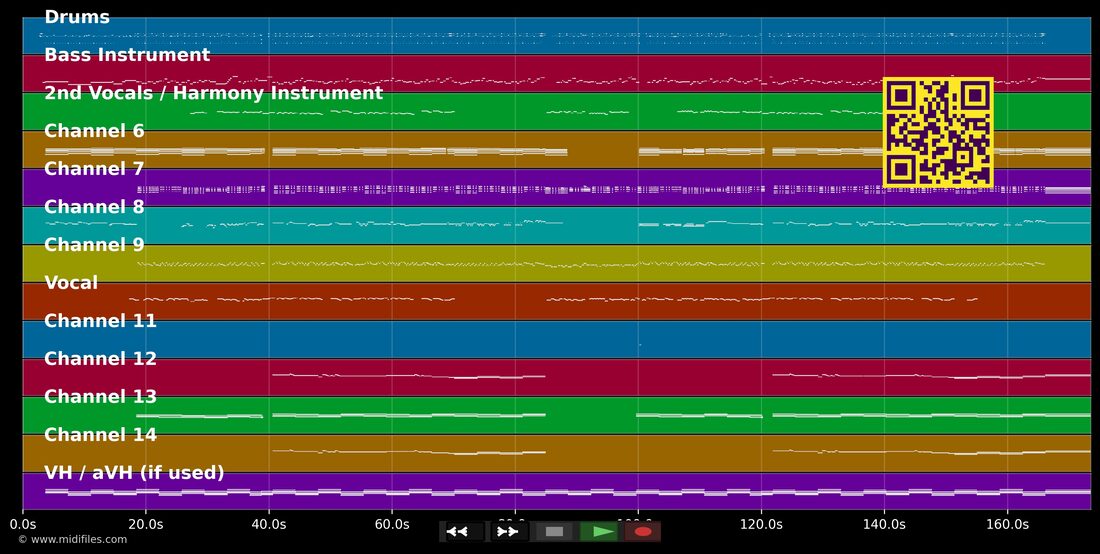Select the VH / aVH (if used) label

pos(134,473)
